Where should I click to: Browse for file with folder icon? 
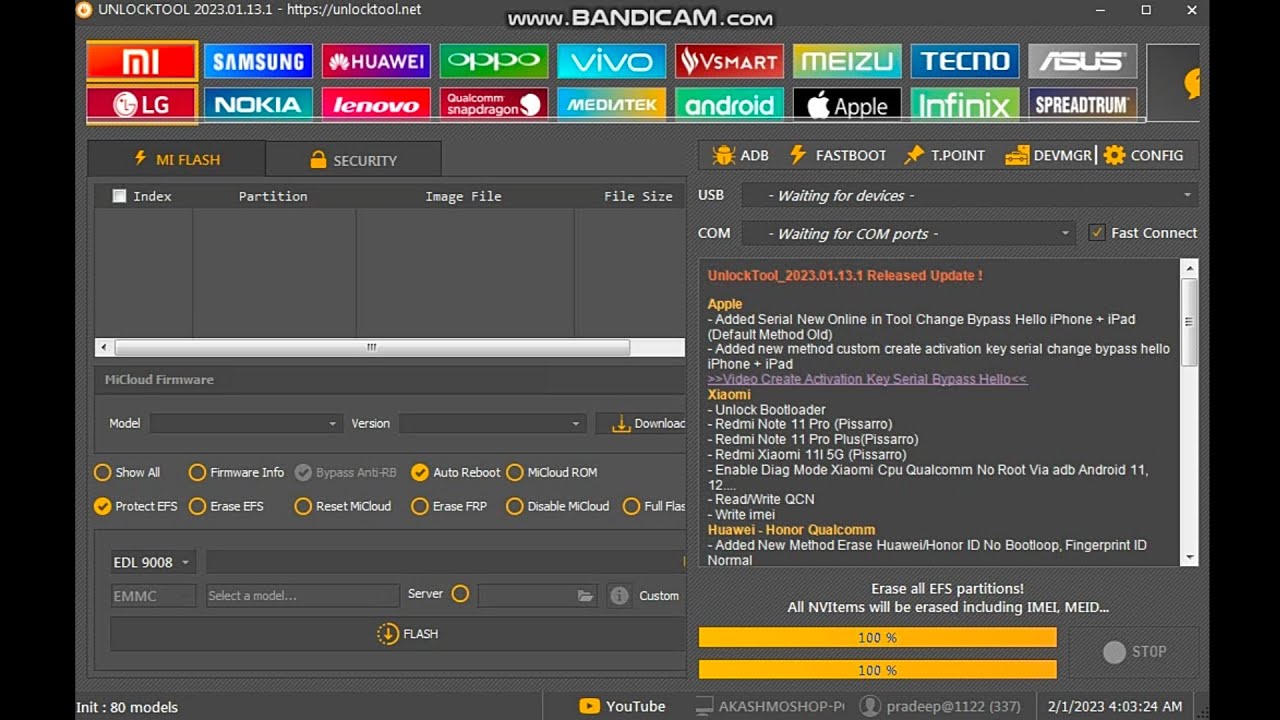coord(585,595)
